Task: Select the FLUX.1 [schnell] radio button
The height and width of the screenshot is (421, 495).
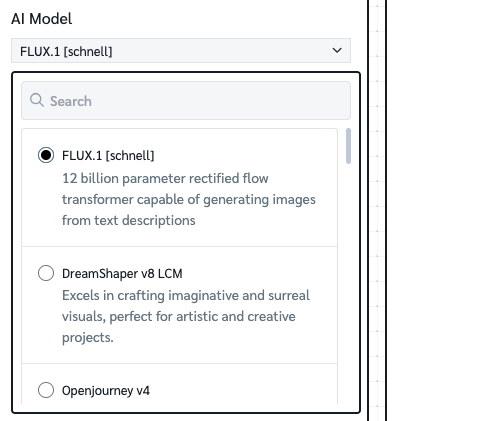Action: point(46,155)
